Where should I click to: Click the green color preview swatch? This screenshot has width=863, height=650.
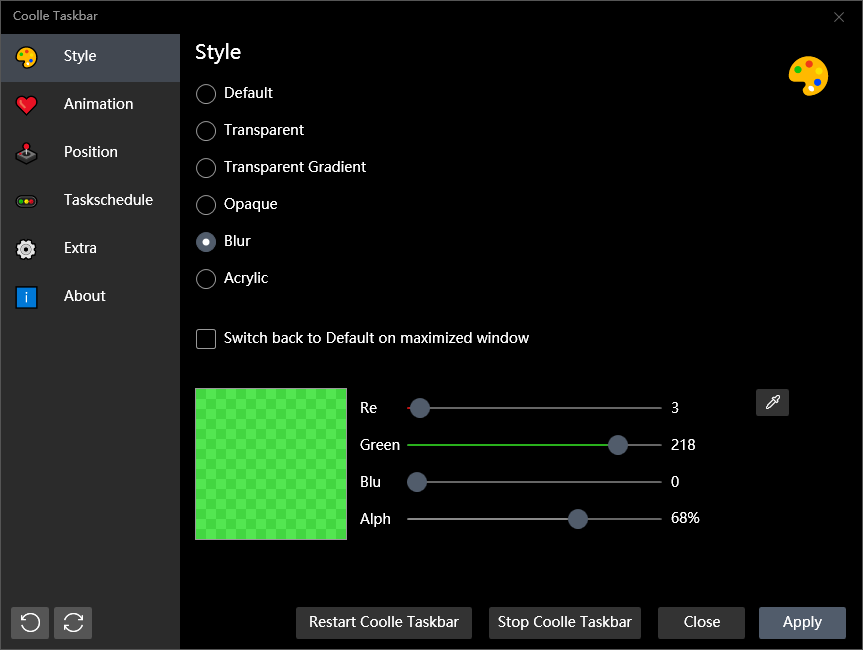coord(271,464)
